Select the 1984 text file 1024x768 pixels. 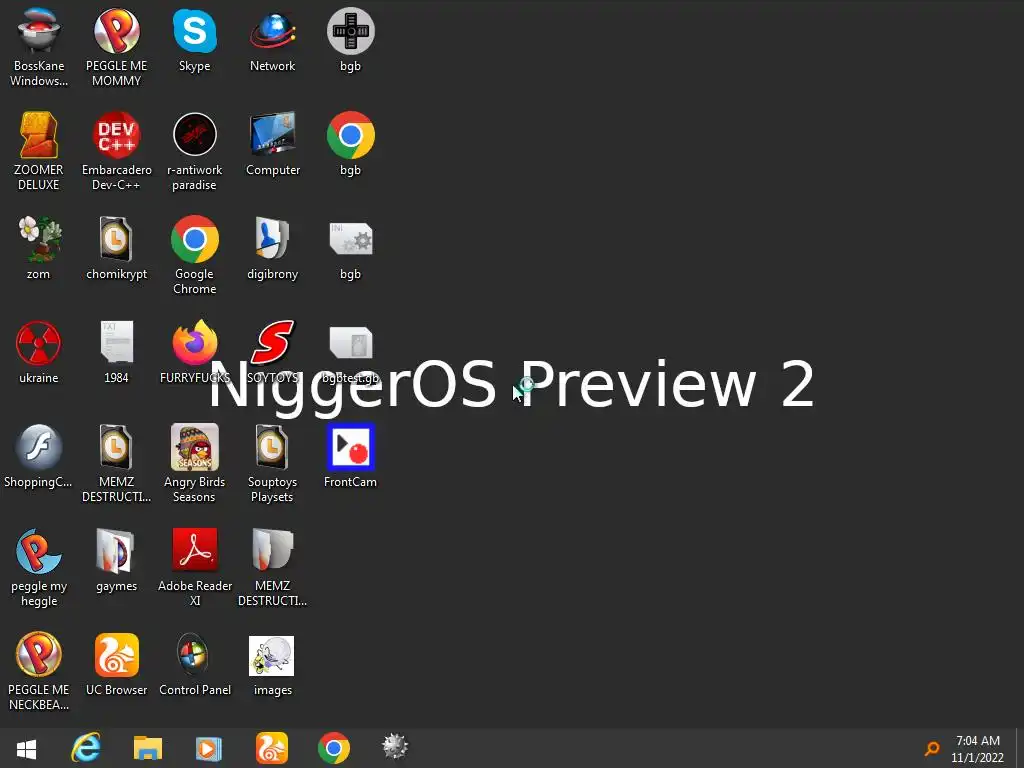(x=116, y=352)
